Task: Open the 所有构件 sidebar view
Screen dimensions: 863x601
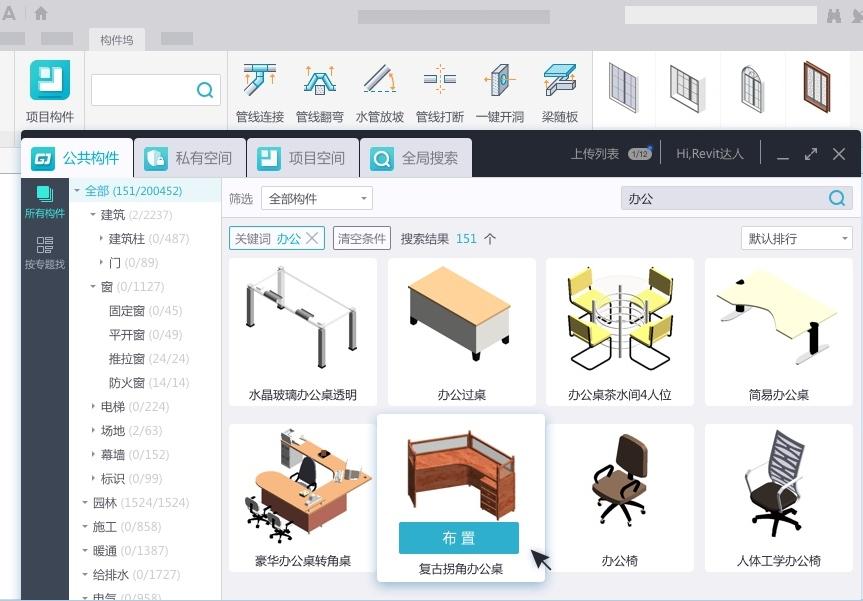Action: pos(45,202)
